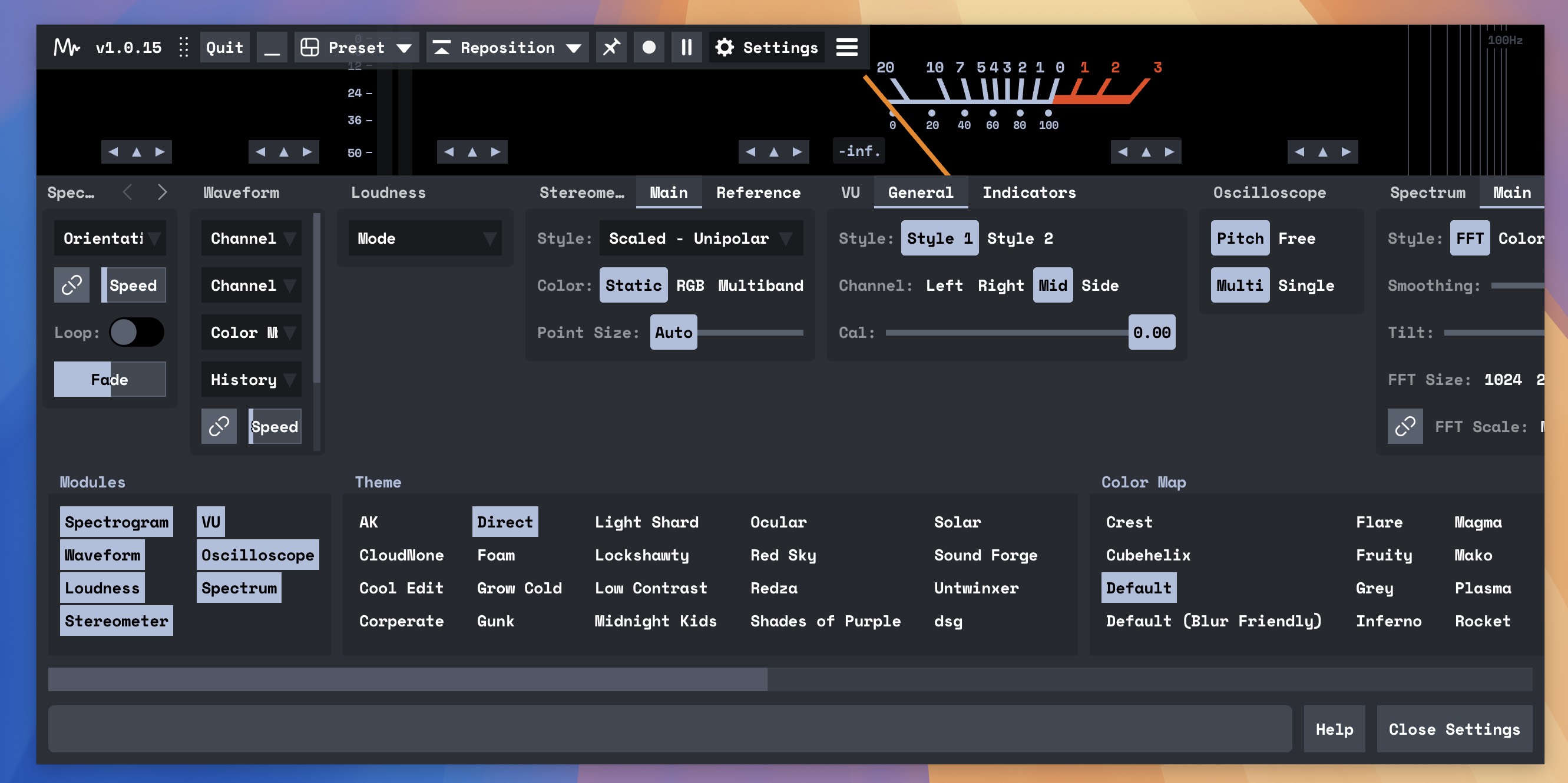Click the Help button
The height and width of the screenshot is (783, 1568).
pos(1334,729)
